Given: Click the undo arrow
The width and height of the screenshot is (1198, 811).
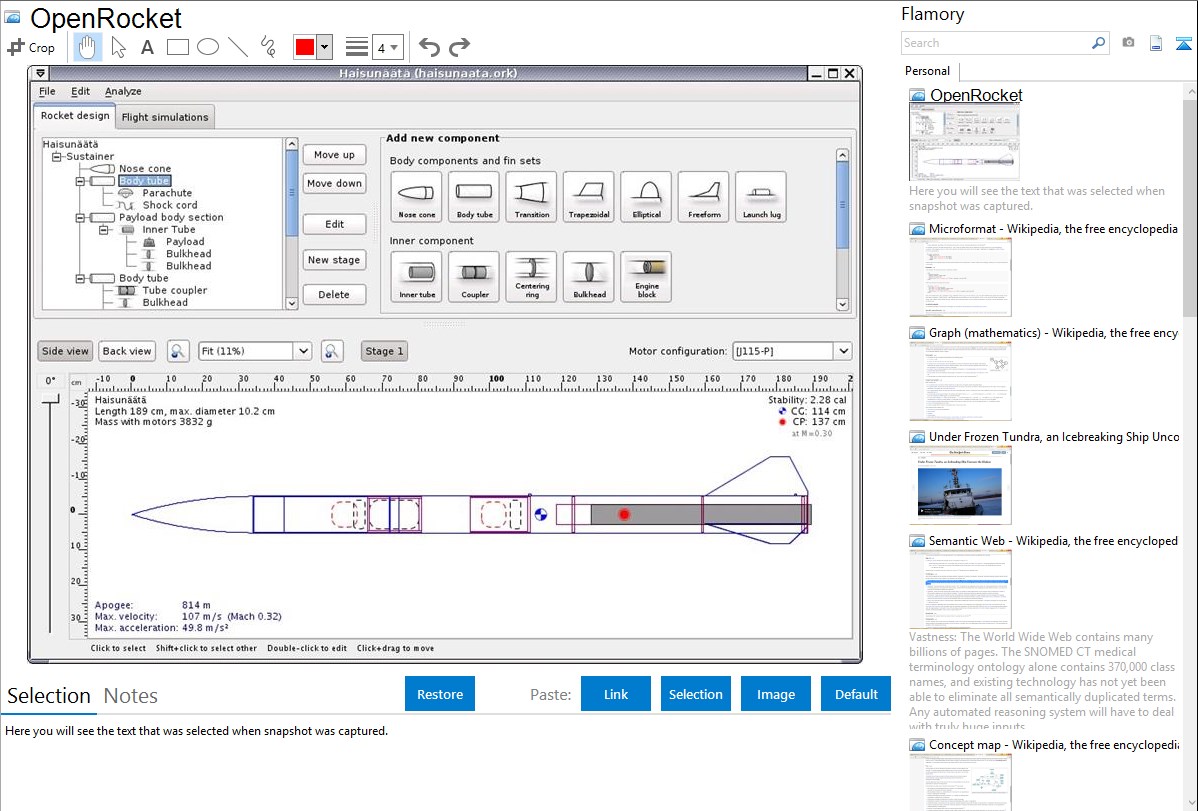Looking at the screenshot, I should coord(429,47).
